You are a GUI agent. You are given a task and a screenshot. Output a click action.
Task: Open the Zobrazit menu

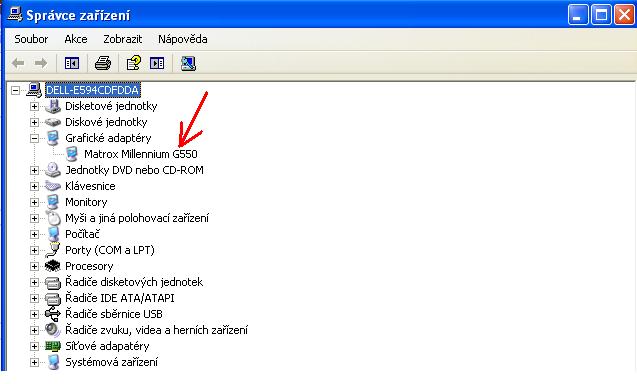click(x=122, y=39)
